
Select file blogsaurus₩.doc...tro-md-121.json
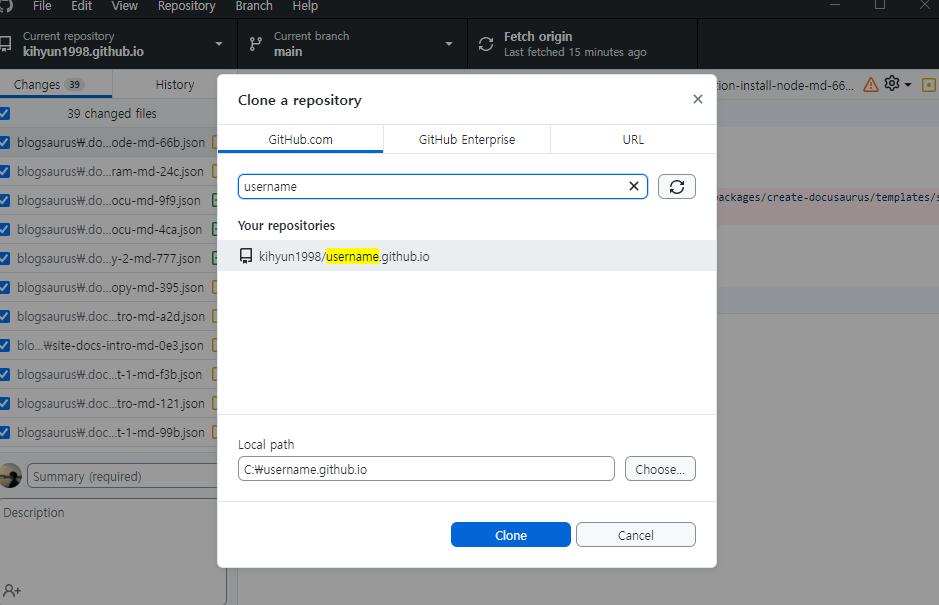click(111, 403)
